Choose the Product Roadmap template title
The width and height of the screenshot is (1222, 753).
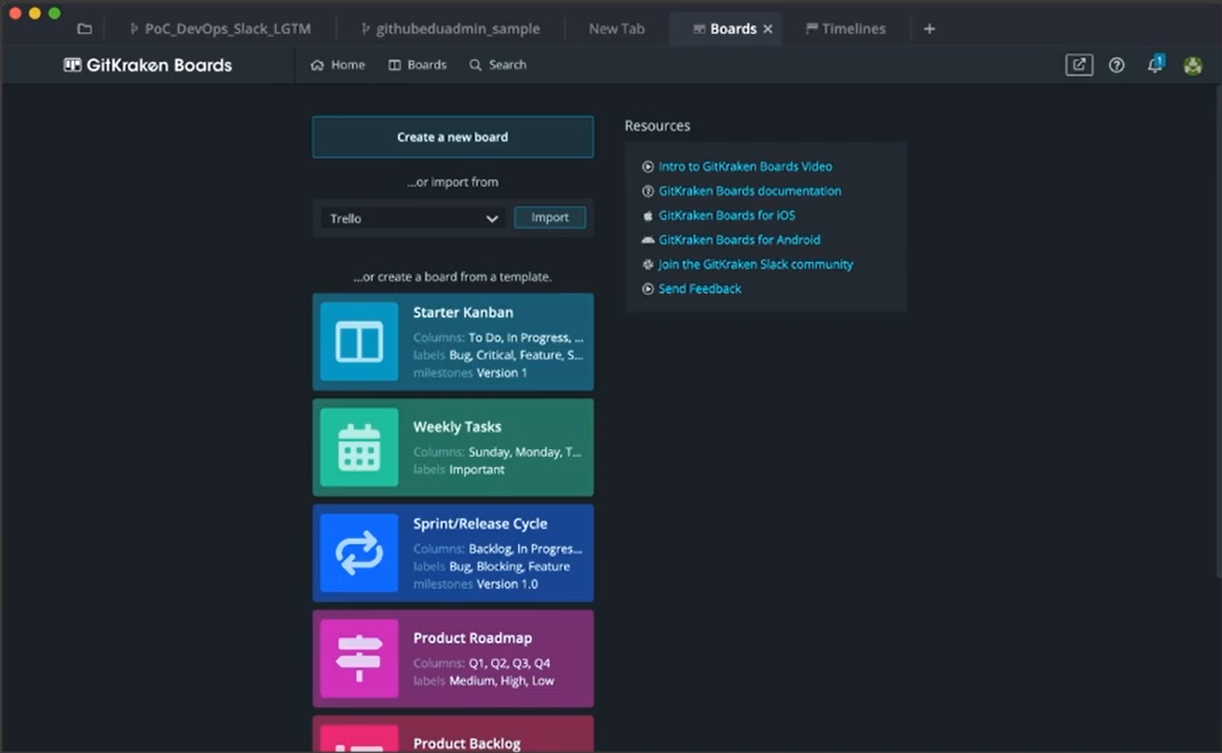click(x=473, y=638)
